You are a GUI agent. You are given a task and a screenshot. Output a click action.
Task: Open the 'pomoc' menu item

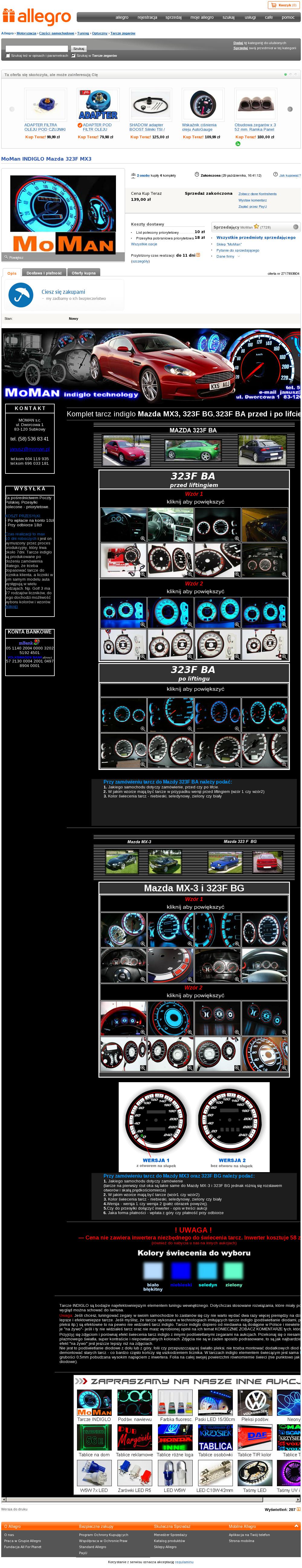[288, 17]
